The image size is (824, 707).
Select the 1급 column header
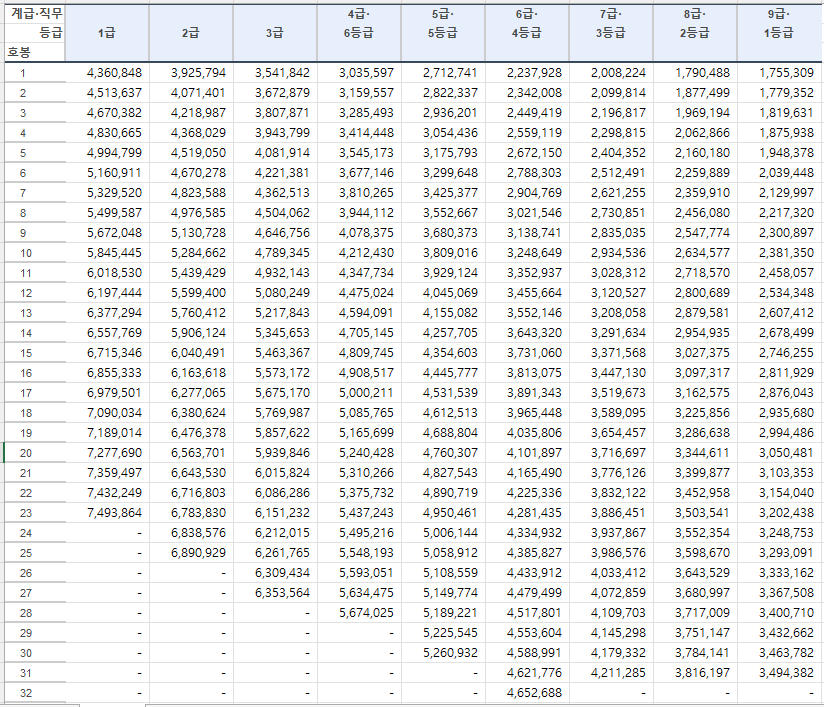[x=107, y=33]
